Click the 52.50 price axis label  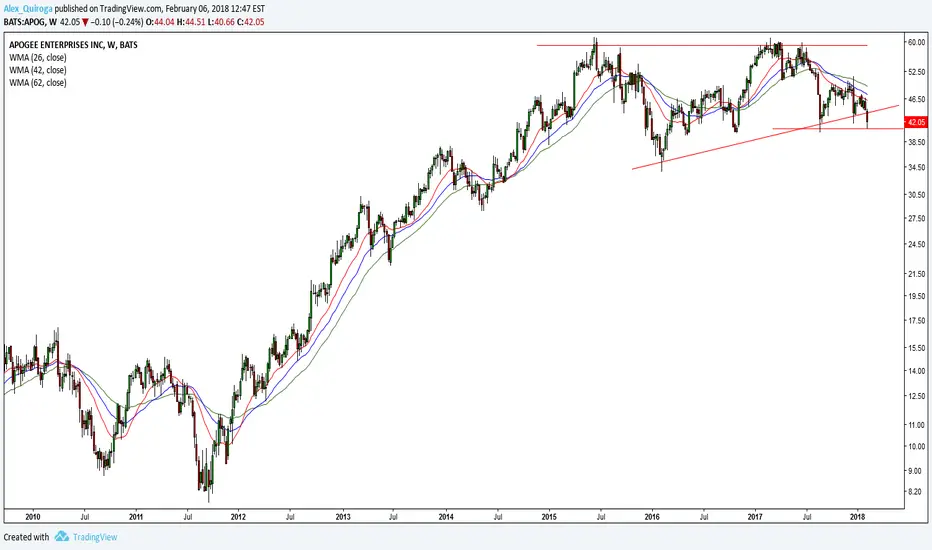(917, 71)
